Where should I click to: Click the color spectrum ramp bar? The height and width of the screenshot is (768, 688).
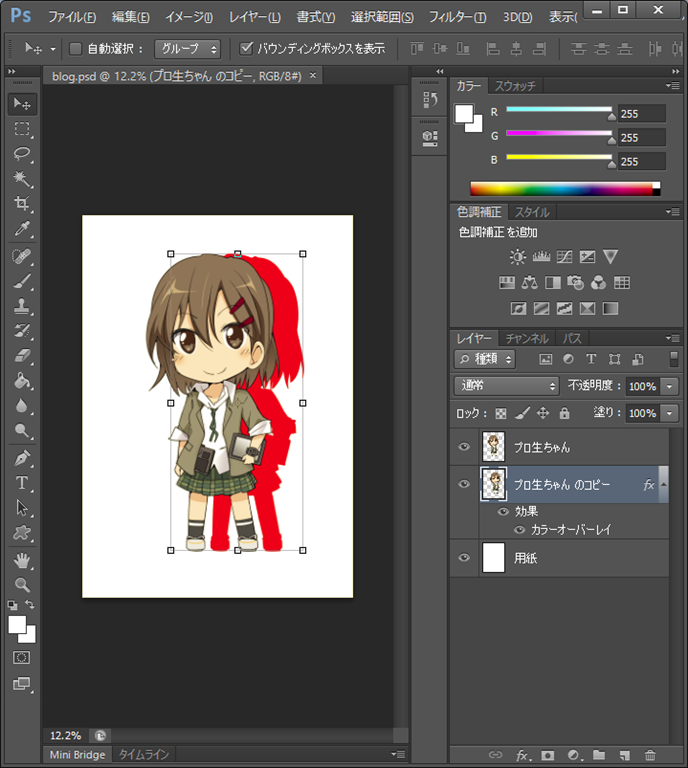[x=565, y=188]
